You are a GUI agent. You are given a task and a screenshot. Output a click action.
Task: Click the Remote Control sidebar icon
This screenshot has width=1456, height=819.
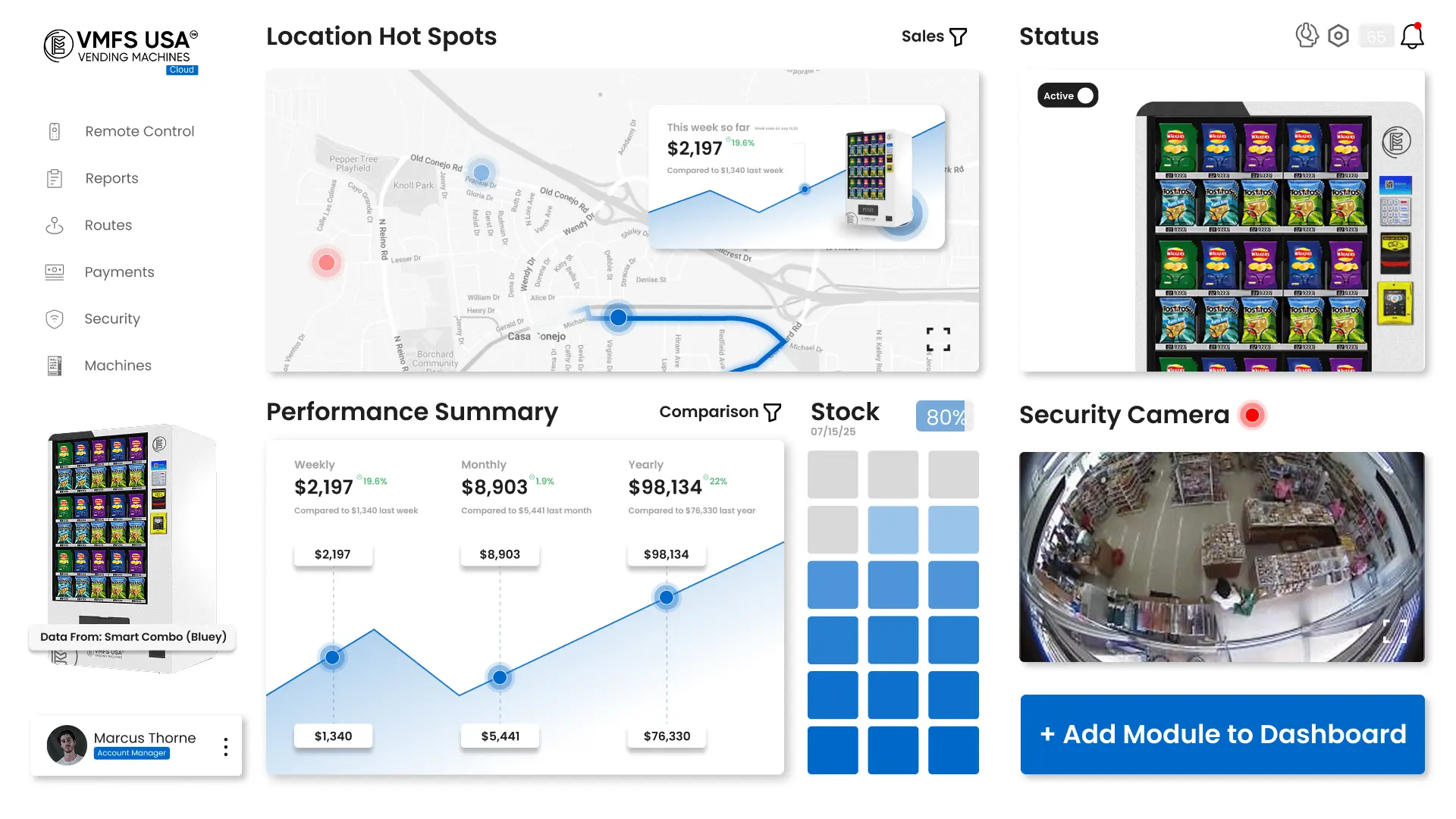click(x=55, y=131)
